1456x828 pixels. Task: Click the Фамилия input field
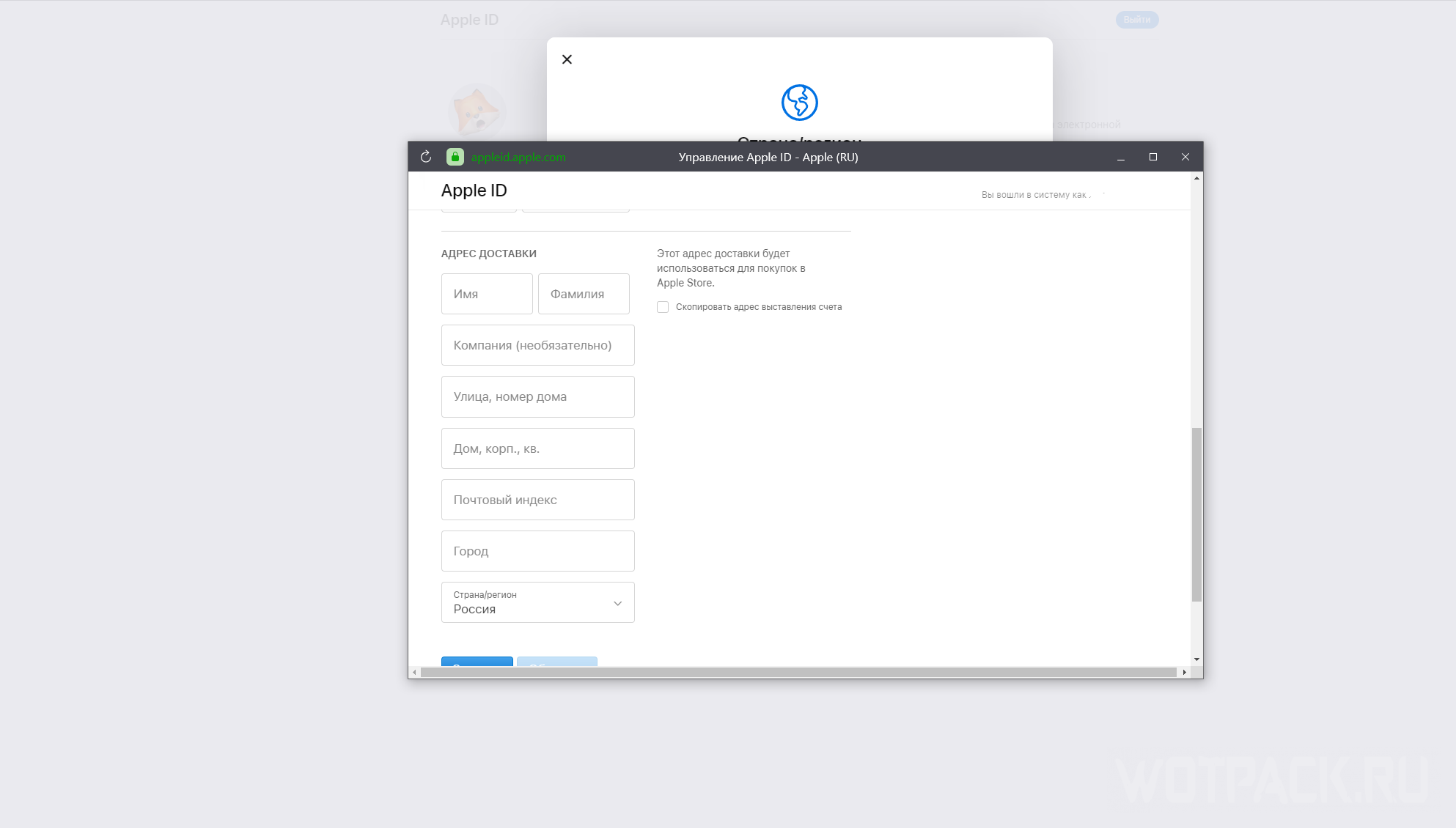pyautogui.click(x=584, y=294)
